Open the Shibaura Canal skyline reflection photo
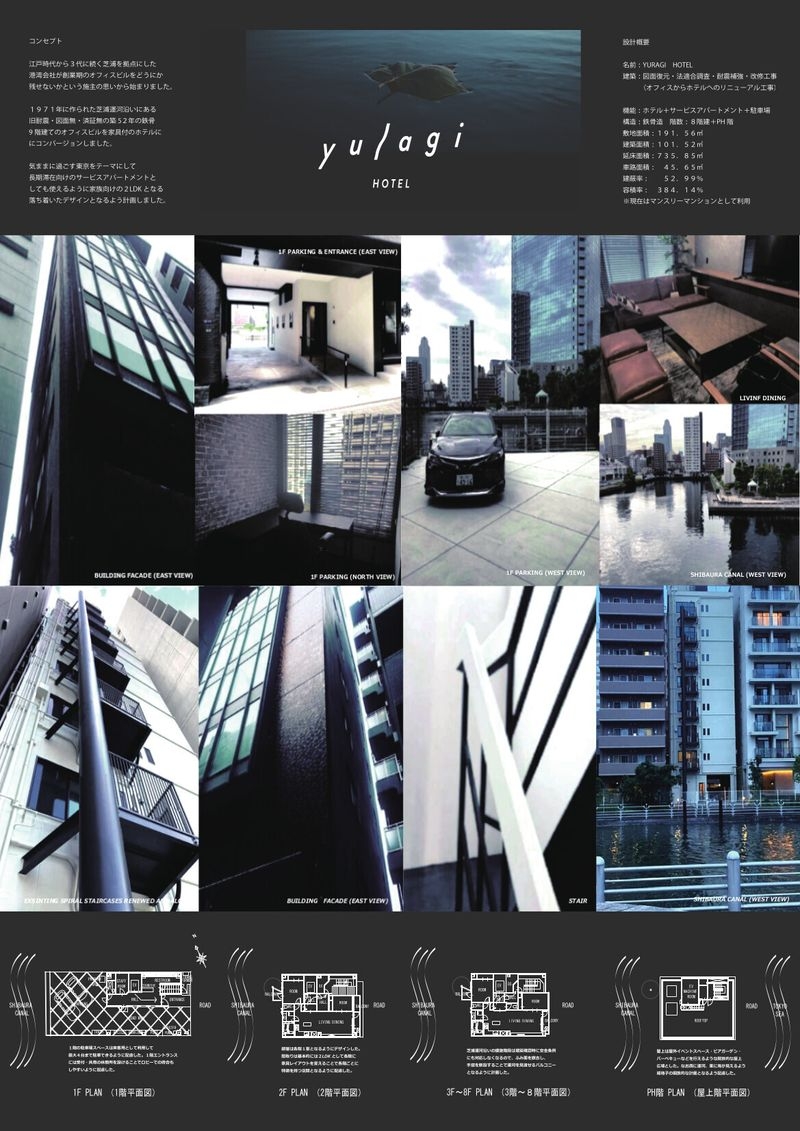 (x=700, y=494)
